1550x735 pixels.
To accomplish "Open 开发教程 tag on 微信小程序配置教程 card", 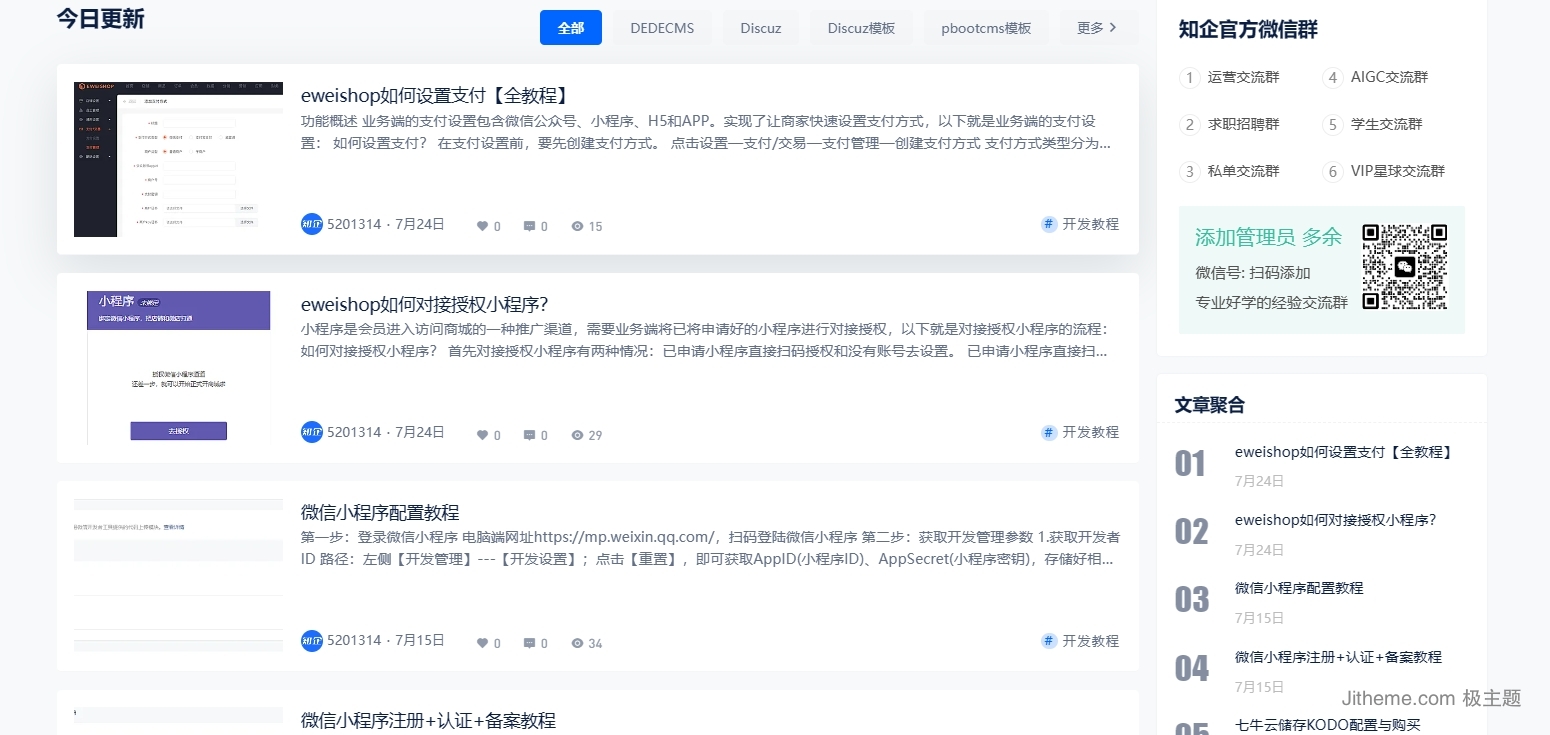I will coord(1090,640).
